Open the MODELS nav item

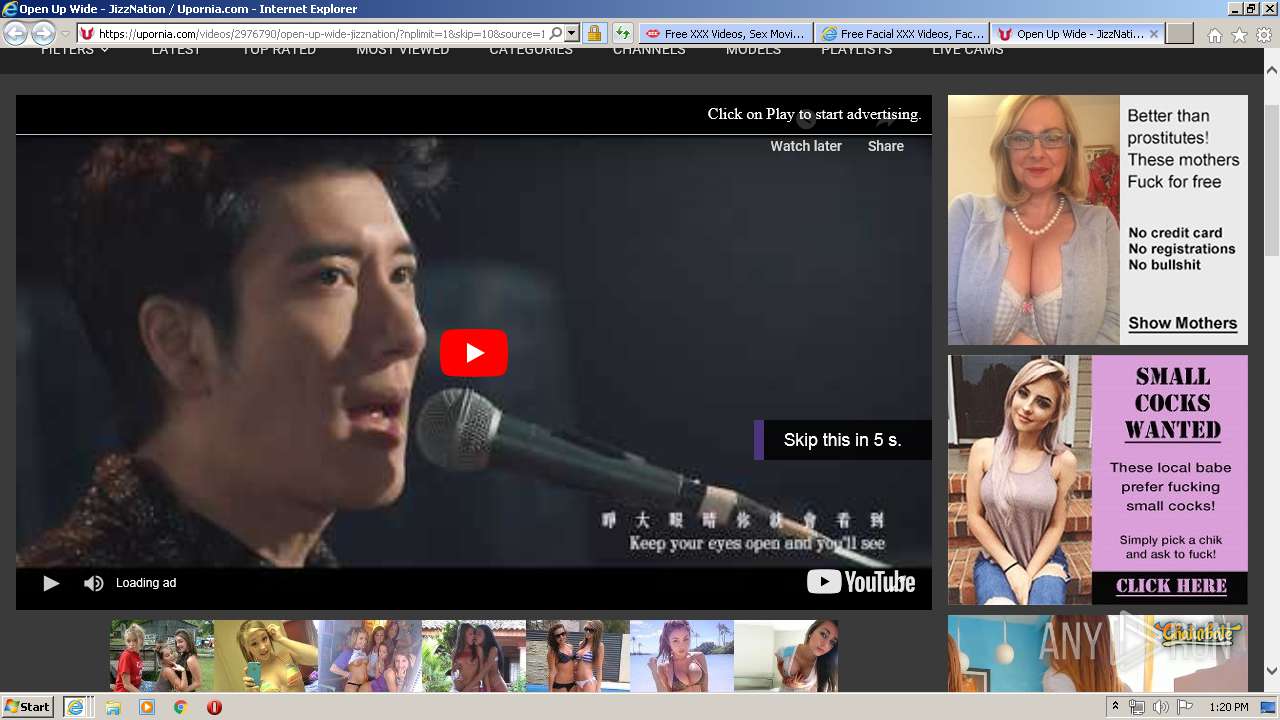(x=753, y=50)
